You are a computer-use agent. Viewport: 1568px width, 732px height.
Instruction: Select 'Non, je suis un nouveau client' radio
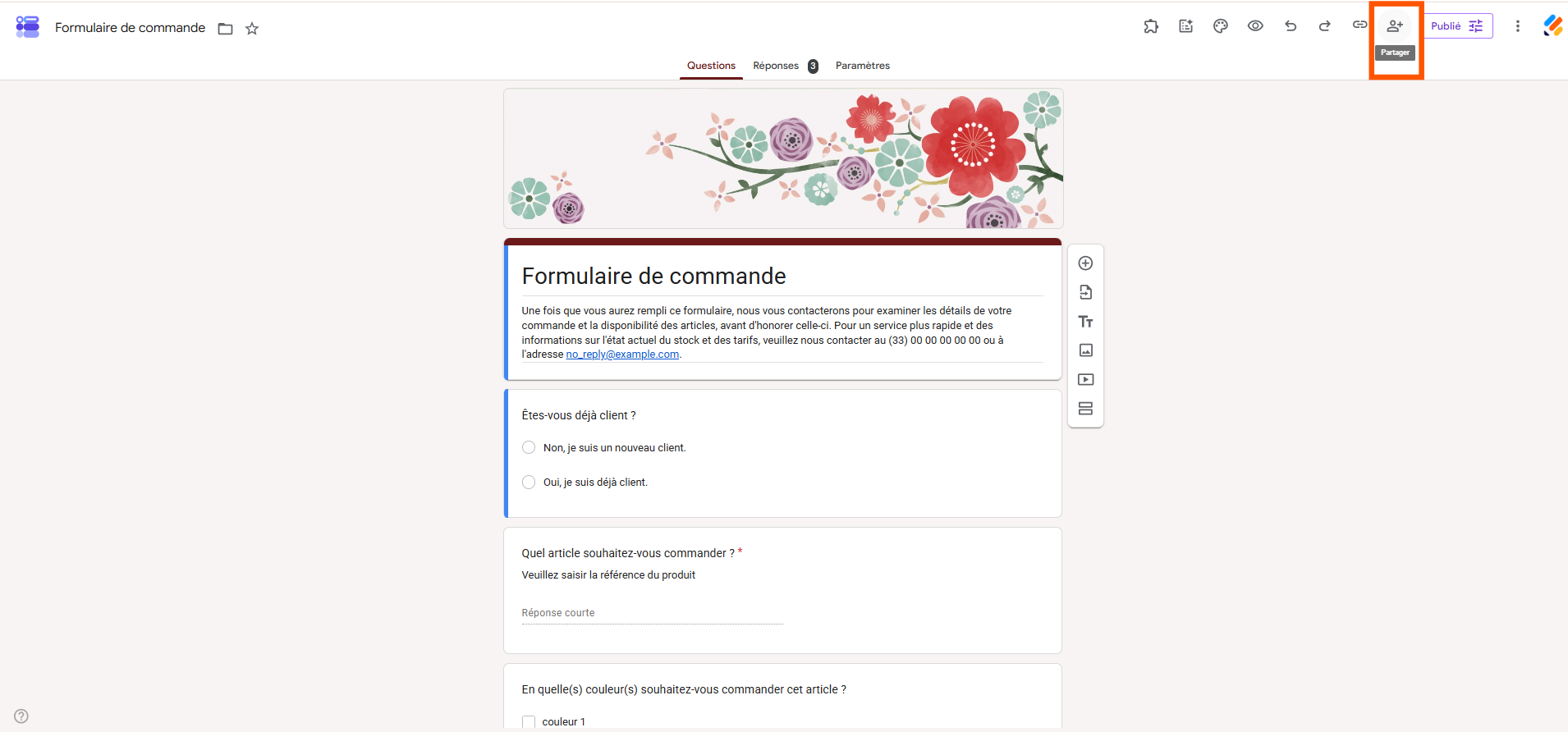tap(529, 447)
